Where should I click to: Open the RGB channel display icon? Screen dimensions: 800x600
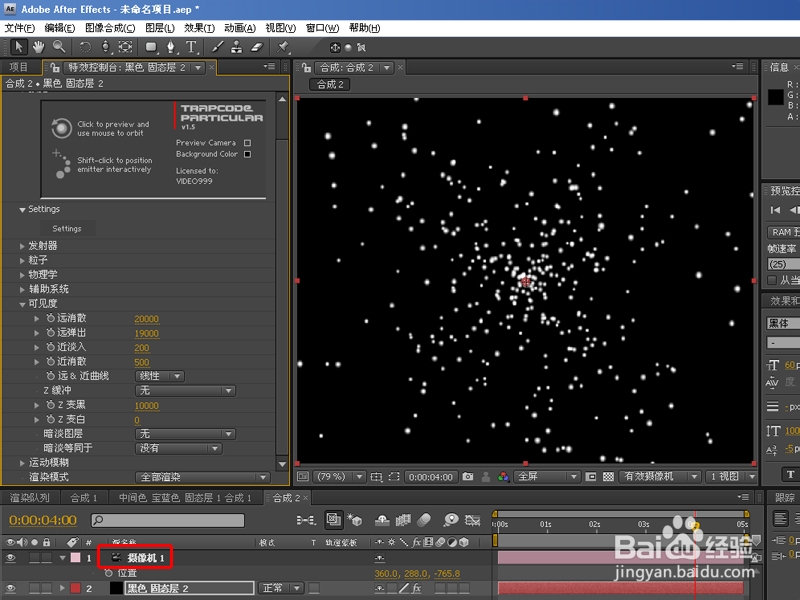coord(503,477)
